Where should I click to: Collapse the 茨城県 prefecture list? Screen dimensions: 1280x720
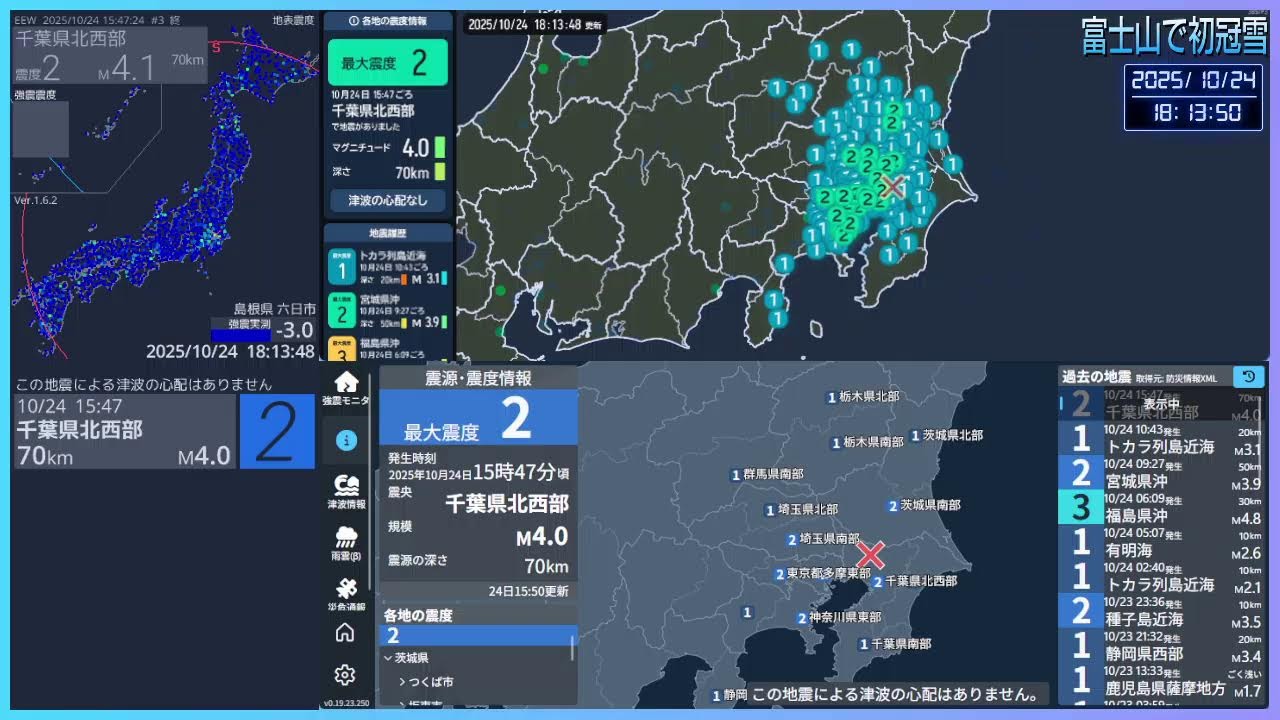[387, 658]
